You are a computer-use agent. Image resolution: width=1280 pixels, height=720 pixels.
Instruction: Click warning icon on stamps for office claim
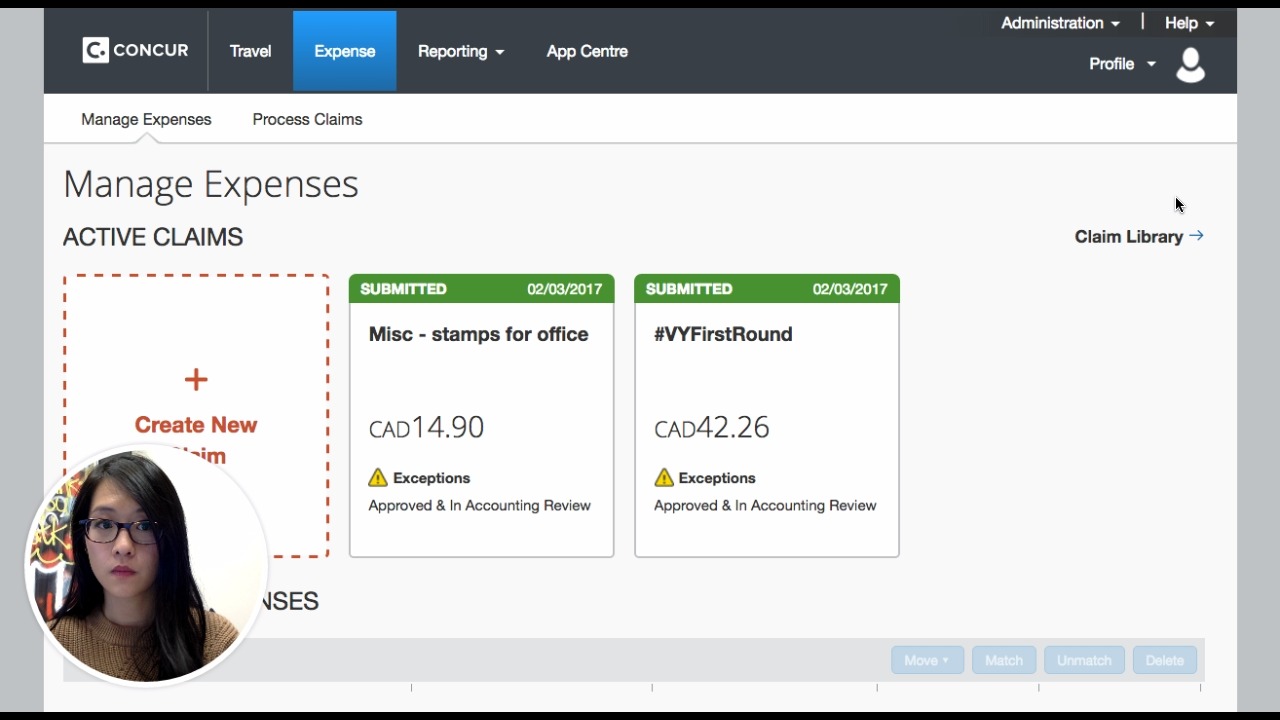[x=378, y=477]
